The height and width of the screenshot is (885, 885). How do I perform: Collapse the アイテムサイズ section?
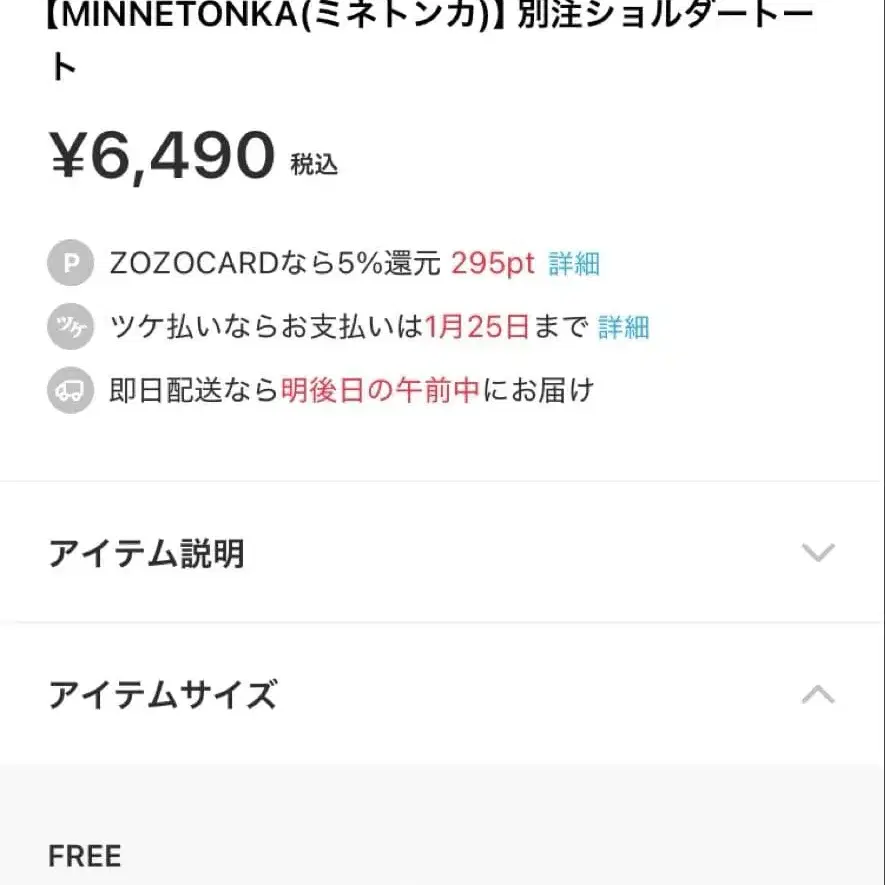440,694
